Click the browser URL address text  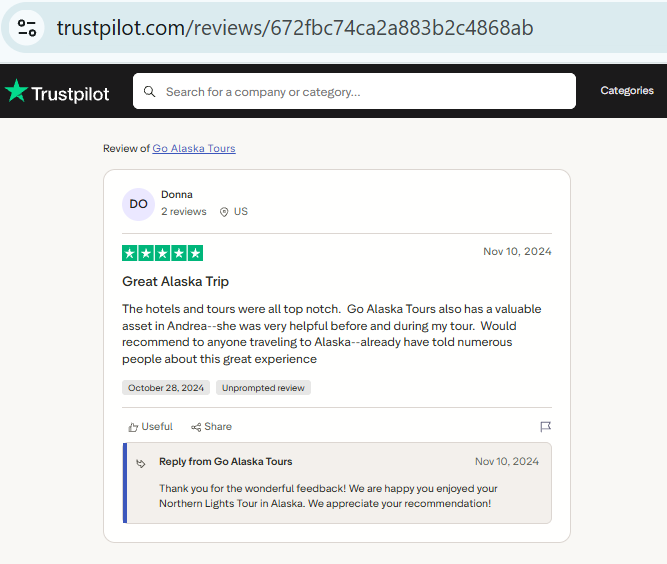[x=295, y=28]
